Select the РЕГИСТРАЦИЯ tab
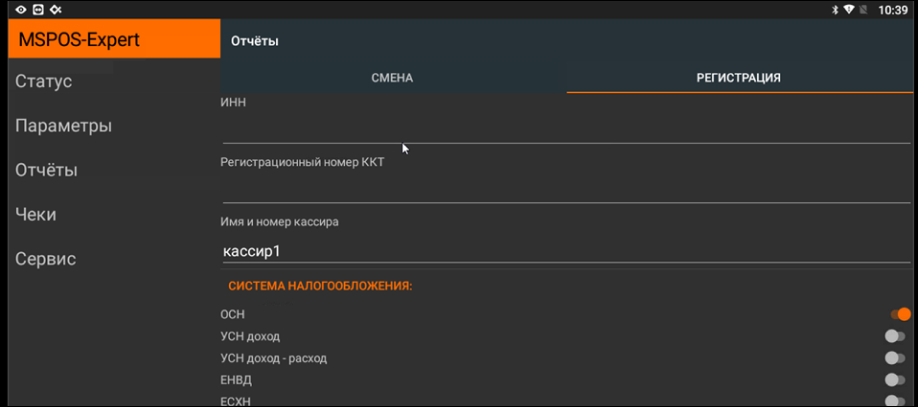The width and height of the screenshot is (918, 407). tap(738, 77)
